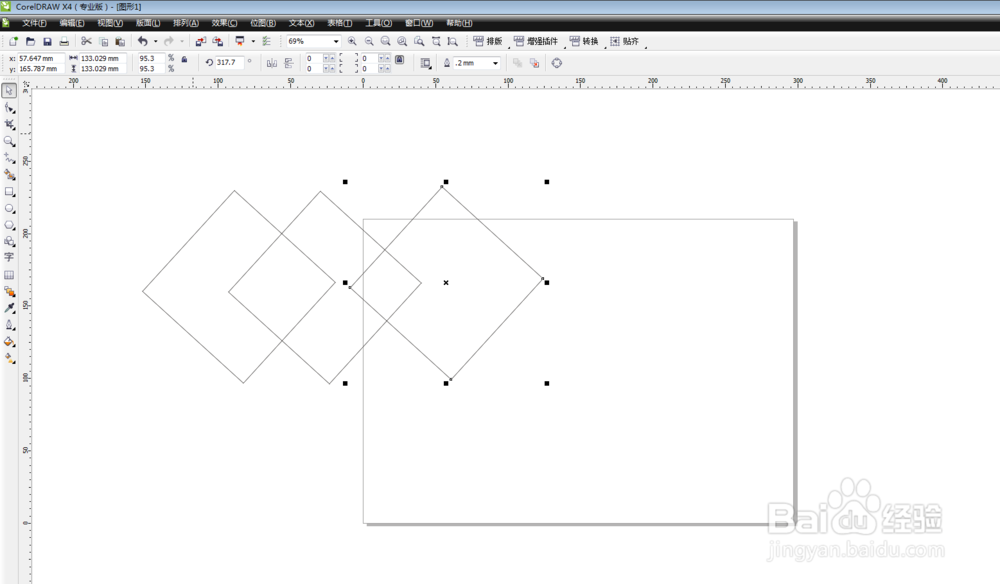Image resolution: width=1000 pixels, height=584 pixels.
Task: Open the 文件(F) menu
Action: [x=34, y=23]
